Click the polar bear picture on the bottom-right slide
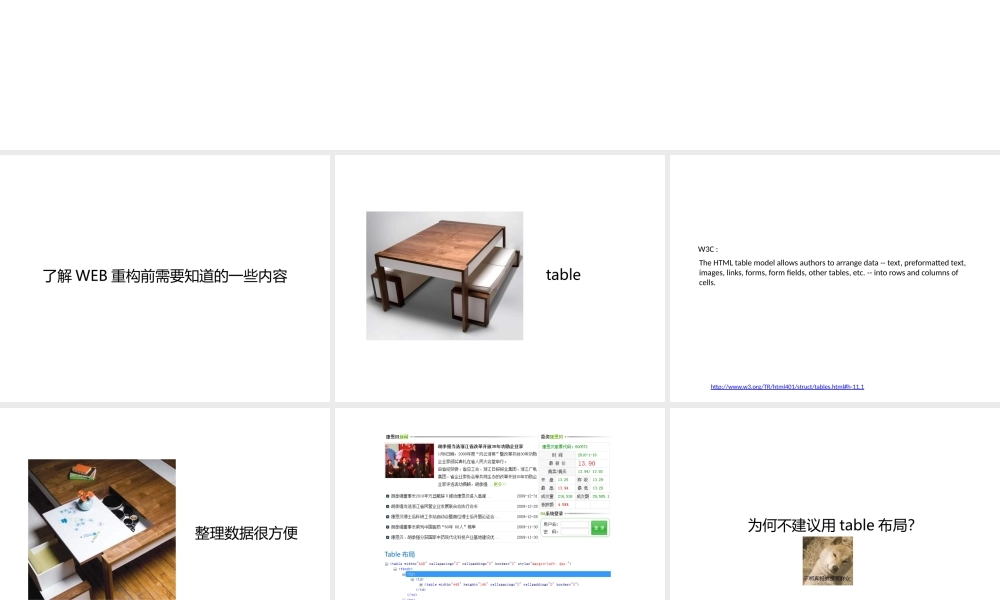This screenshot has height=600, width=1000. coord(826,561)
